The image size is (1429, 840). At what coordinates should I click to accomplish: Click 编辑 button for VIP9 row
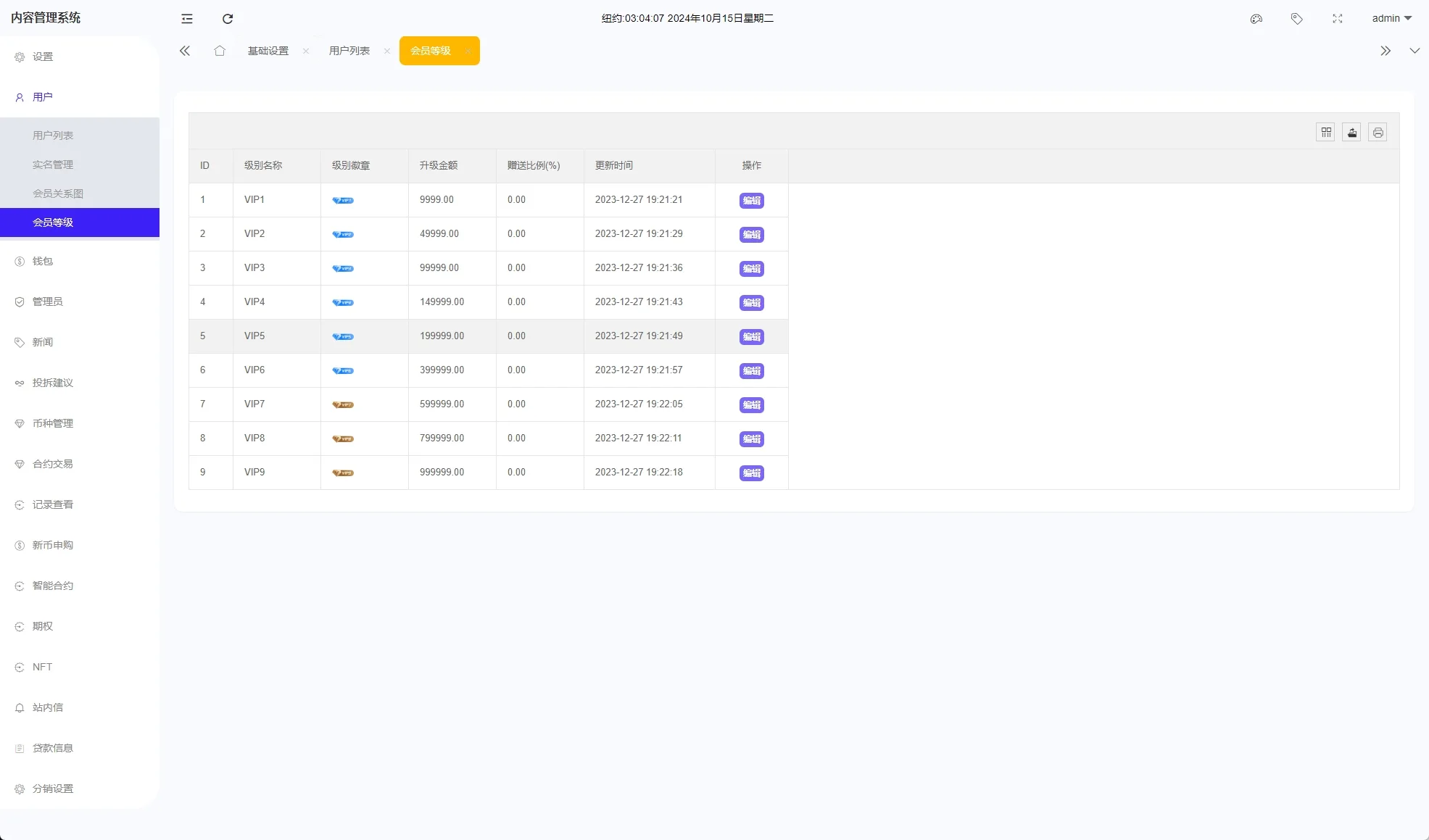[752, 473]
